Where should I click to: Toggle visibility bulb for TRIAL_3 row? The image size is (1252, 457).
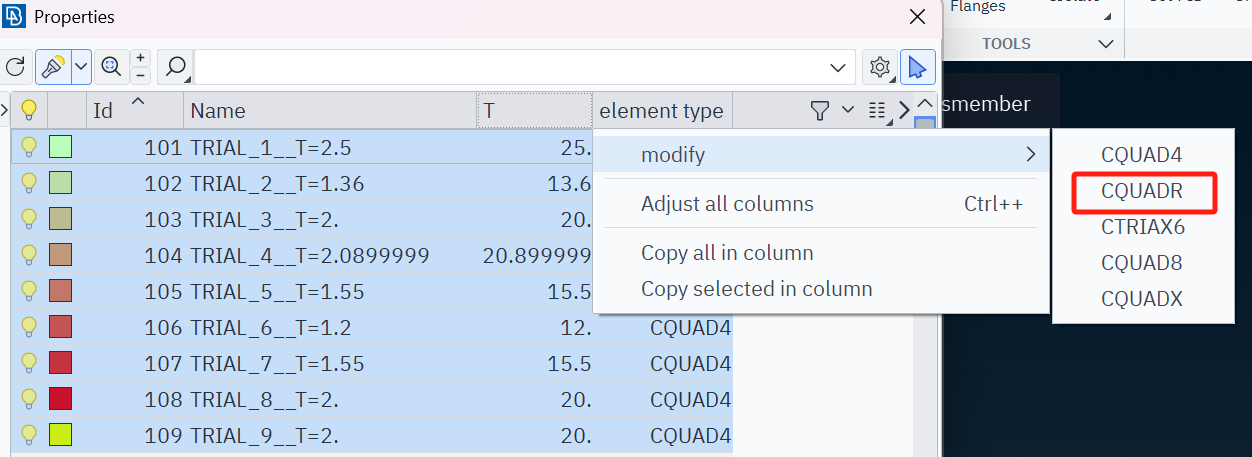[29, 219]
